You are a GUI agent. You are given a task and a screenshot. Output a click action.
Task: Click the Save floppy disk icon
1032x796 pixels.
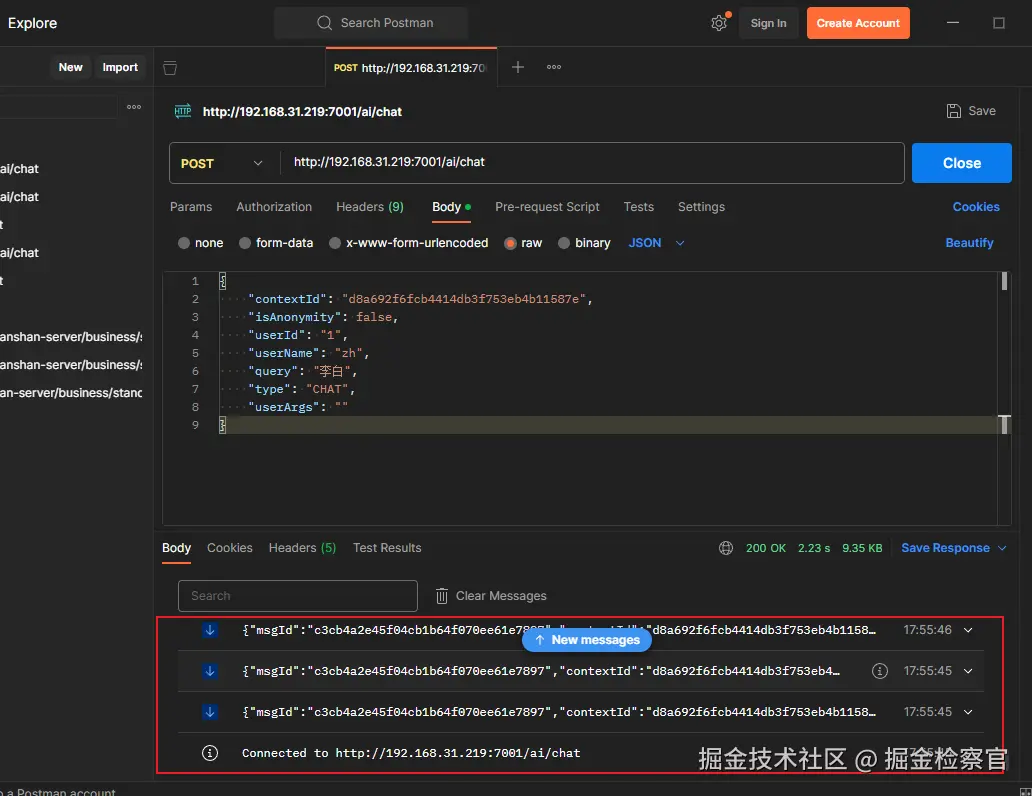954,111
